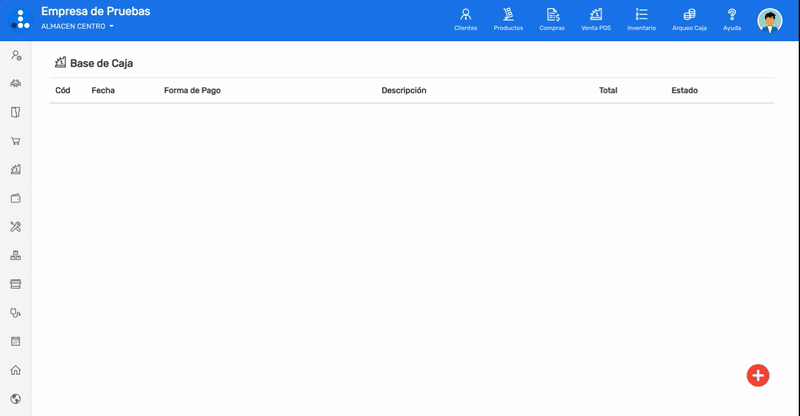Open the shopping cart icon in sidebar
This screenshot has width=800, height=416.
(16, 141)
